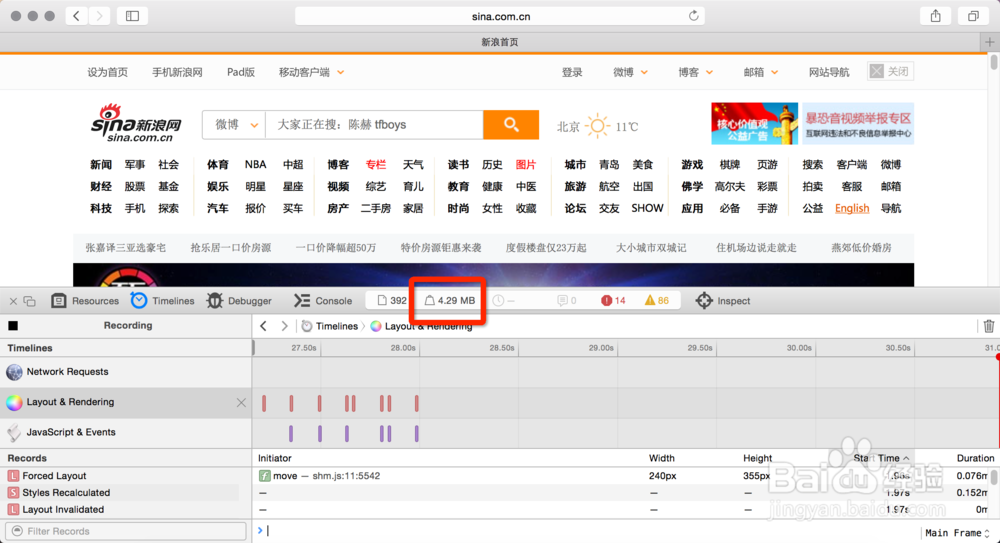This screenshot has width=1000, height=543.
Task: Open the Main Frame context dropdown
Action: coord(957,533)
